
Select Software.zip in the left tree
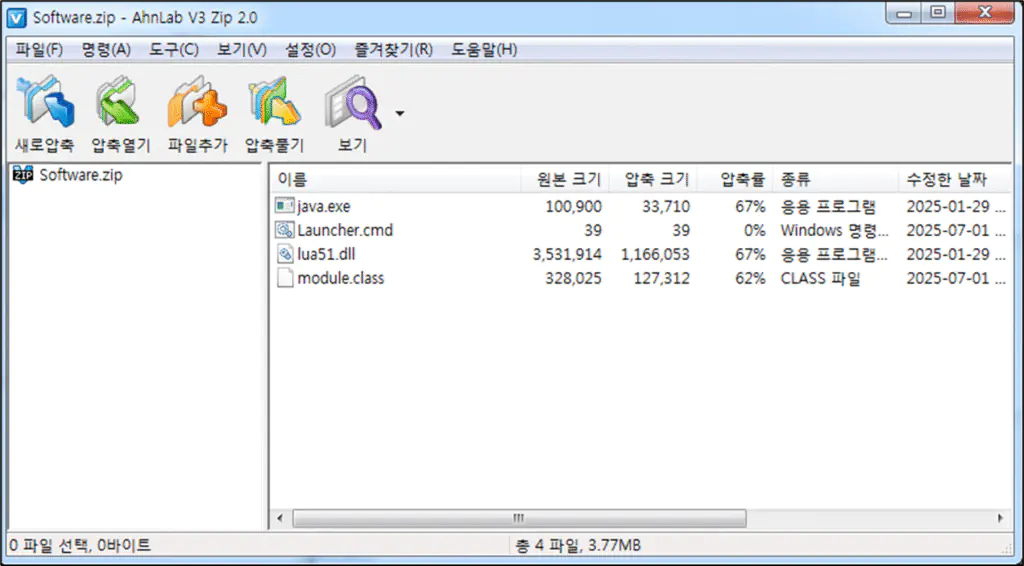(81, 175)
